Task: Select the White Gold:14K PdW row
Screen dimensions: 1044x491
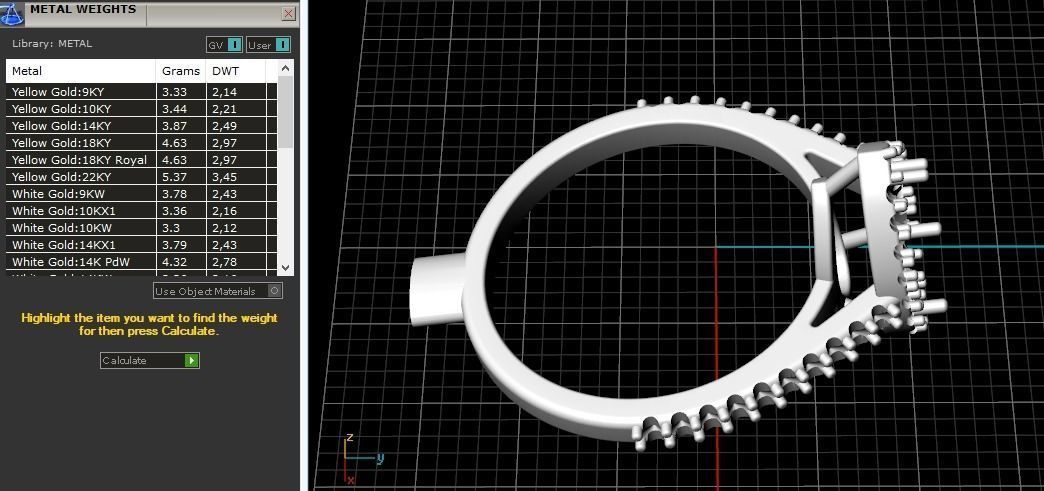Action: pyautogui.click(x=141, y=262)
